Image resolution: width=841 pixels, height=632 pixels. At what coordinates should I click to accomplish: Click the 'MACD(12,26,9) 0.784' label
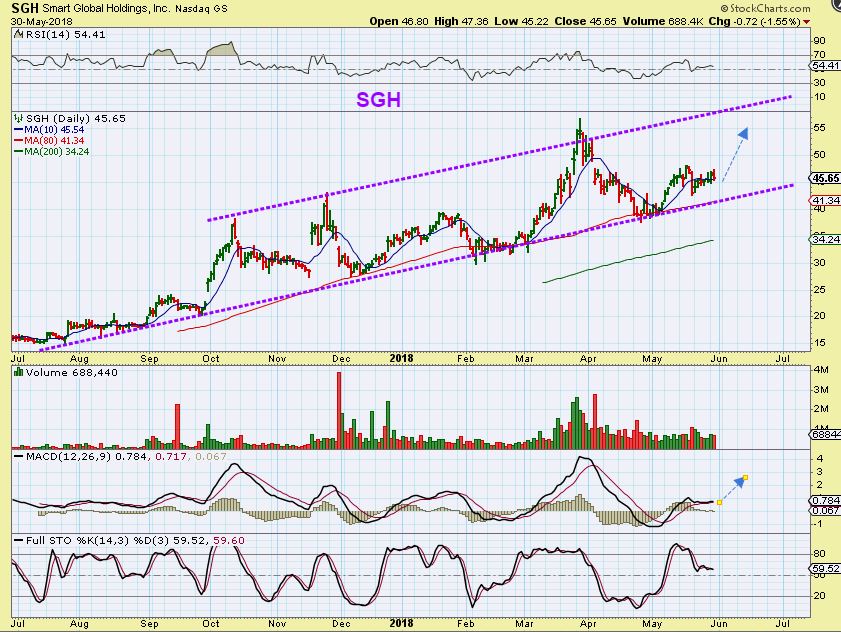86,457
